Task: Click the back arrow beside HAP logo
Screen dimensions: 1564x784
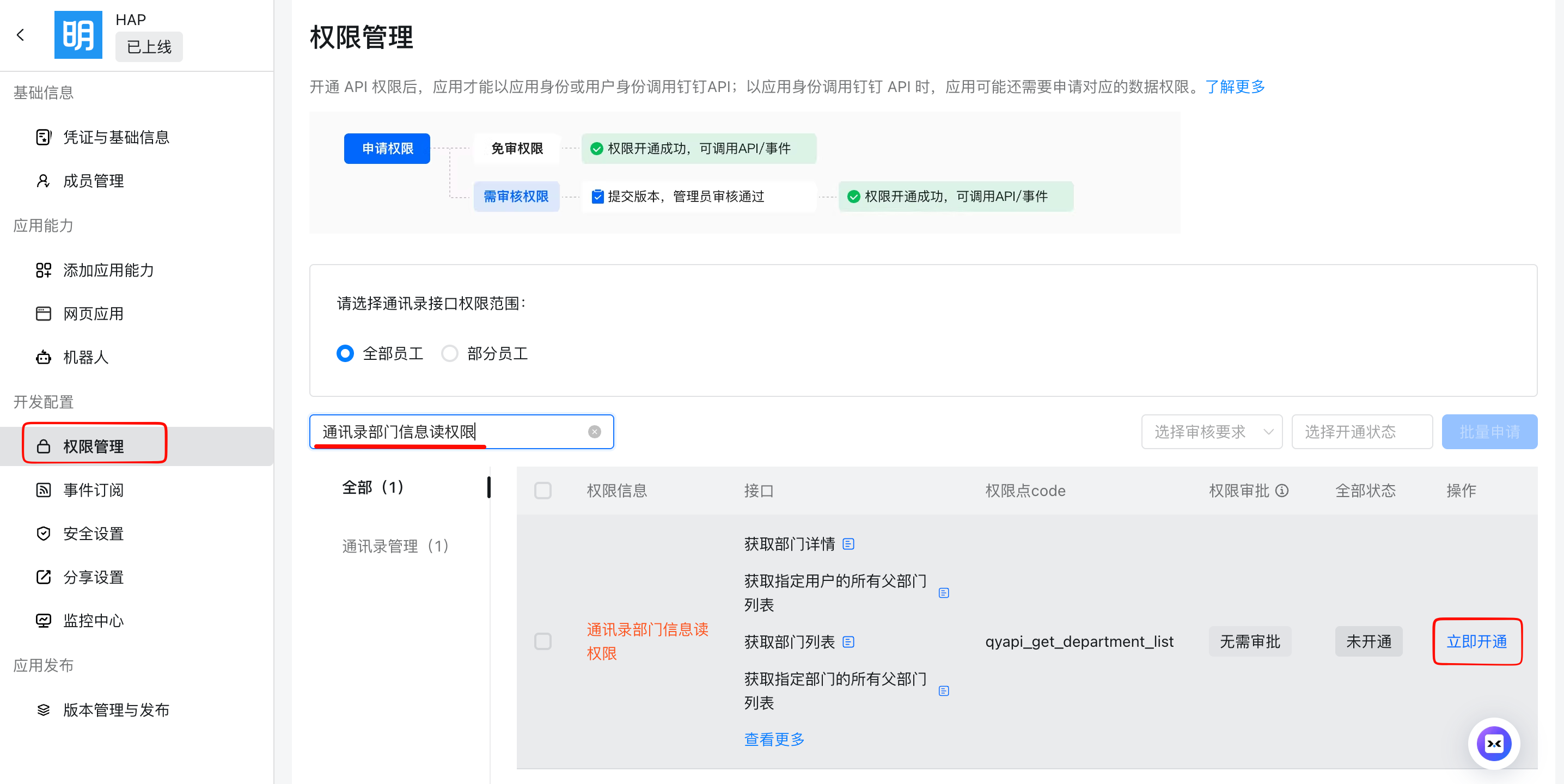Action: 21,35
